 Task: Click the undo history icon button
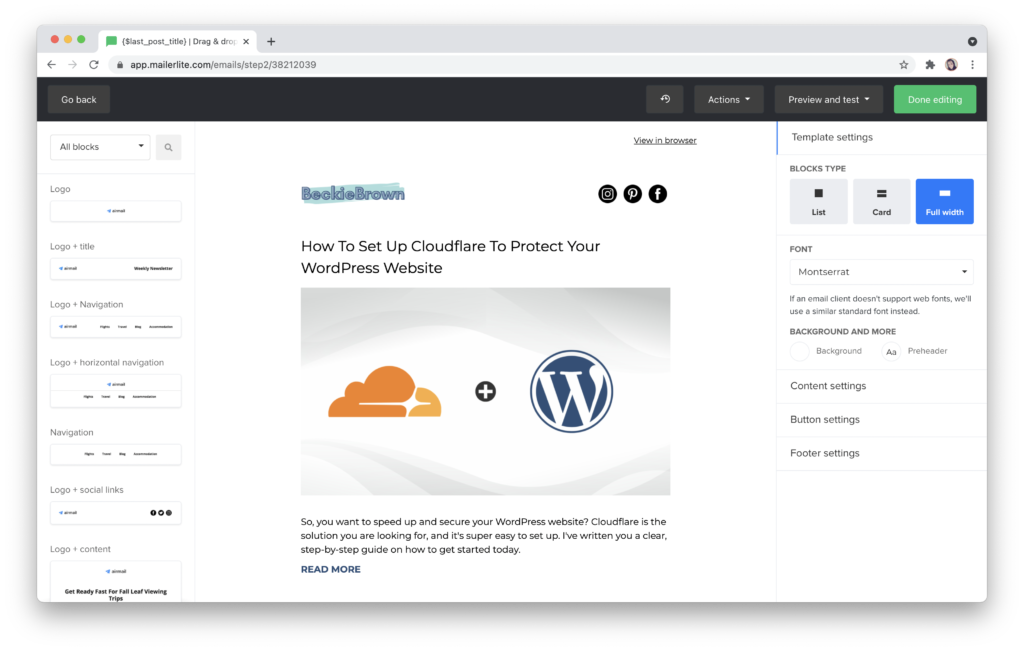coord(665,99)
